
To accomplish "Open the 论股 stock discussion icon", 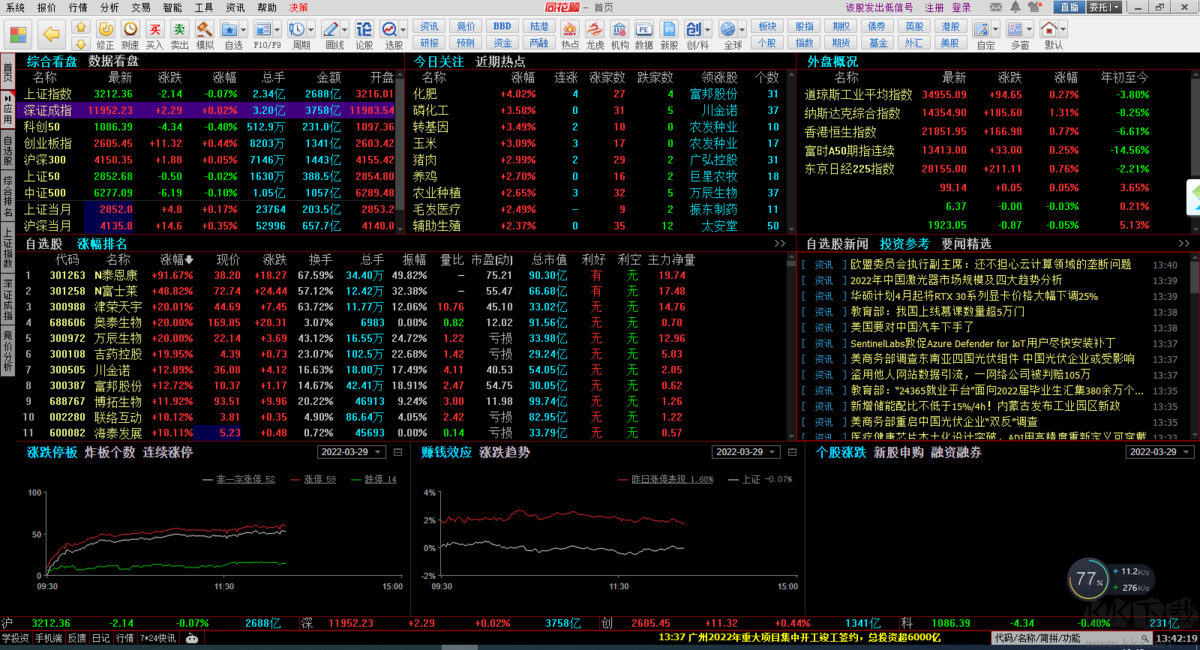I will pos(364,33).
